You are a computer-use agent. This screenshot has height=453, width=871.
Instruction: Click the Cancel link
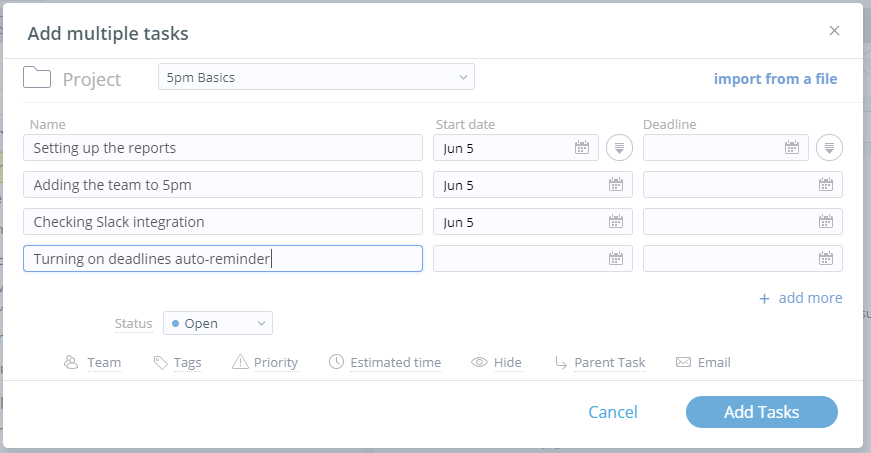(613, 412)
